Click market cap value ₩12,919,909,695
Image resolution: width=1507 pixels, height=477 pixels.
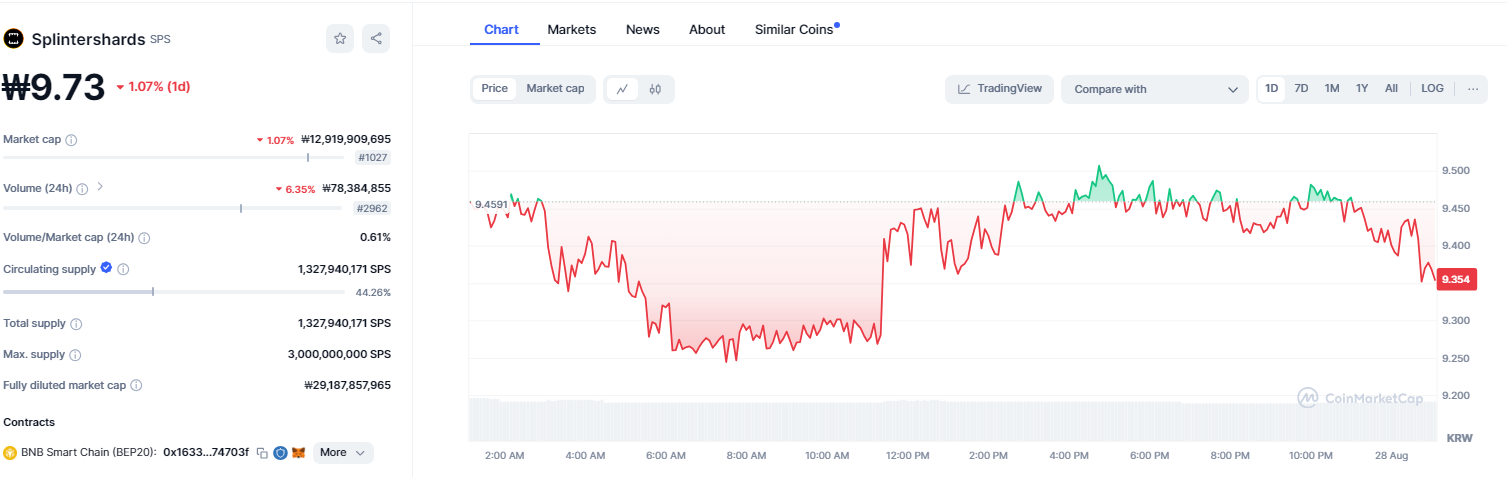[x=346, y=140]
